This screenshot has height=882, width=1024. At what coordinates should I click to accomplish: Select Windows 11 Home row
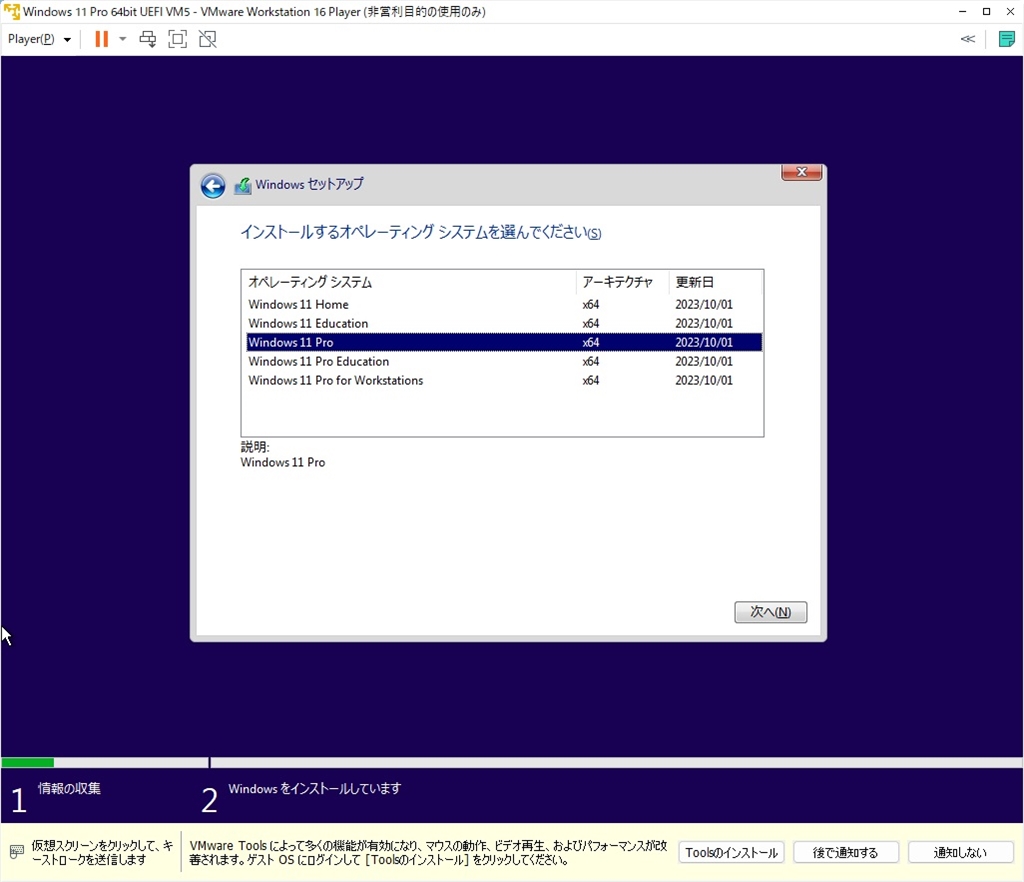504,304
